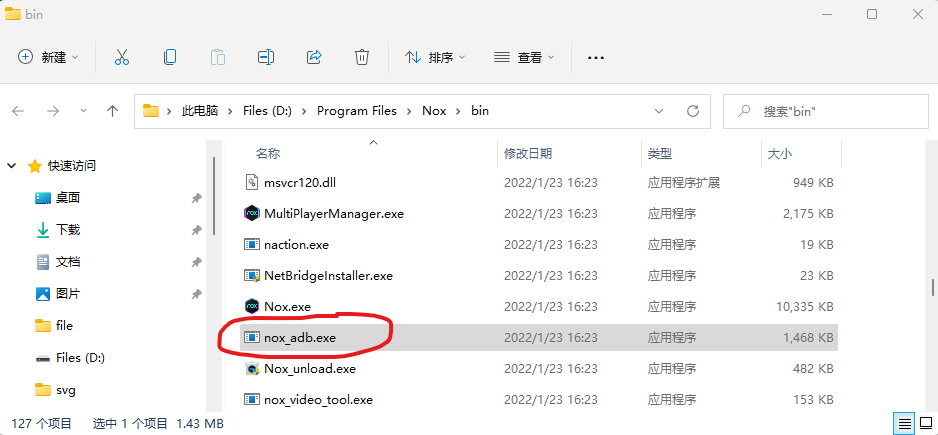This screenshot has height=435, width=938.
Task: Sort by 大小 column header
Action: (779, 154)
